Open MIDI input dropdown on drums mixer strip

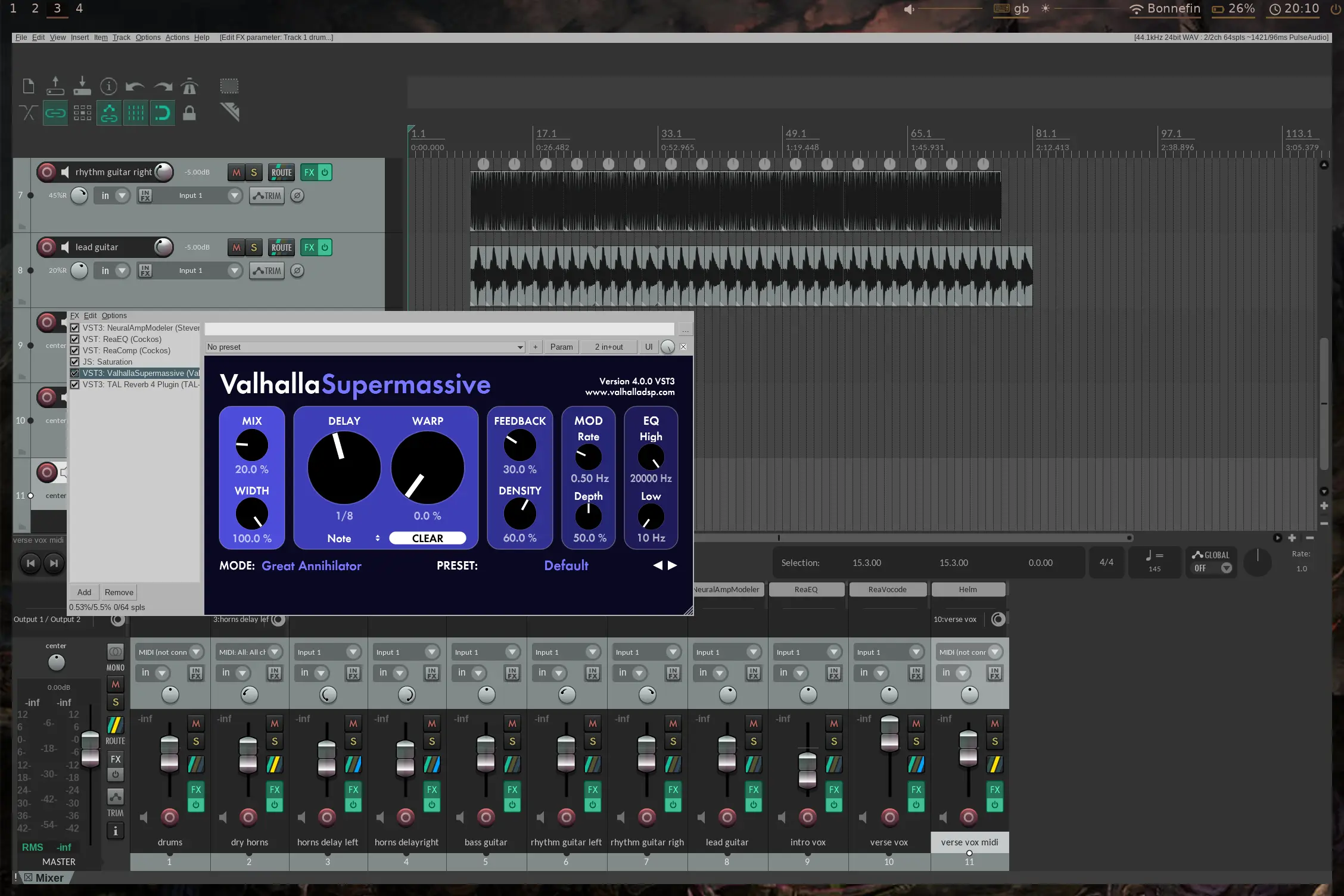point(169,652)
